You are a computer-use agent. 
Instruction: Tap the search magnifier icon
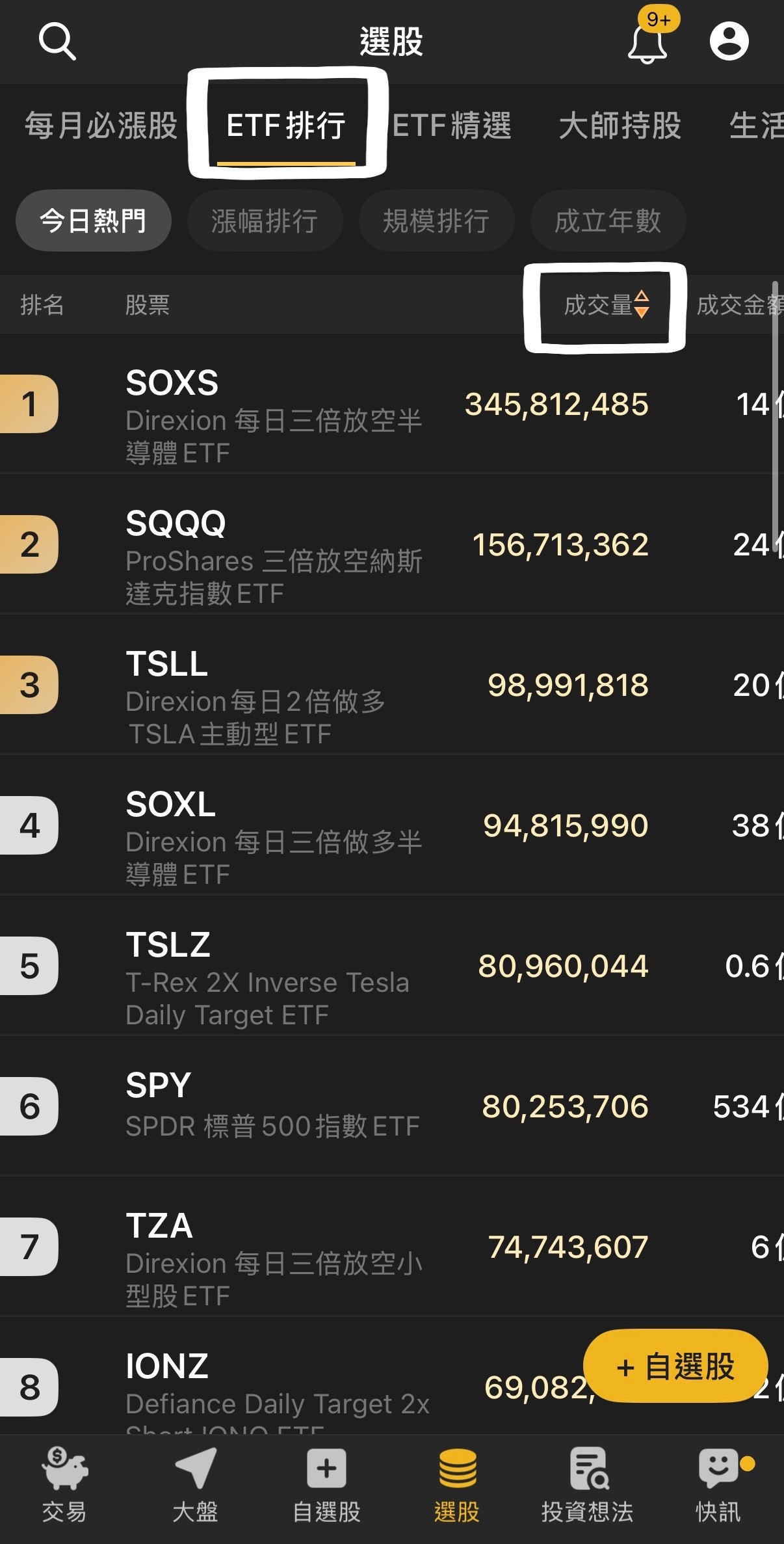coord(57,42)
